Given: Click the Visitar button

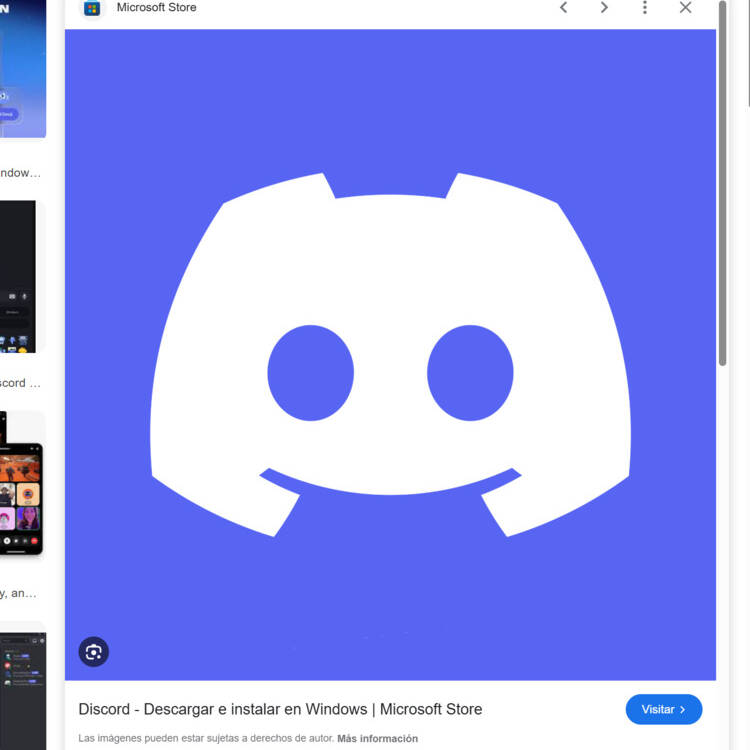Looking at the screenshot, I should click(663, 709).
